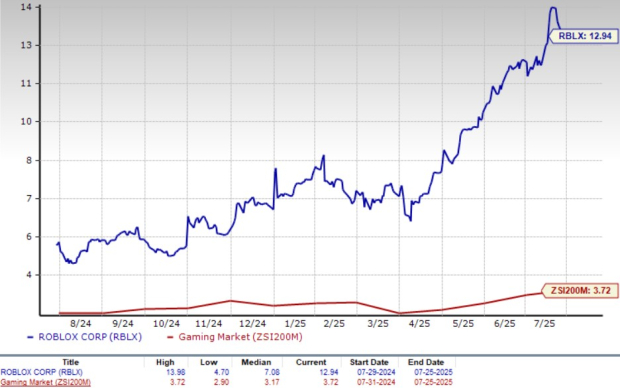Click the 12/24 x-axis label
Image resolution: width=620 pixels, height=388 pixels.
(x=252, y=324)
